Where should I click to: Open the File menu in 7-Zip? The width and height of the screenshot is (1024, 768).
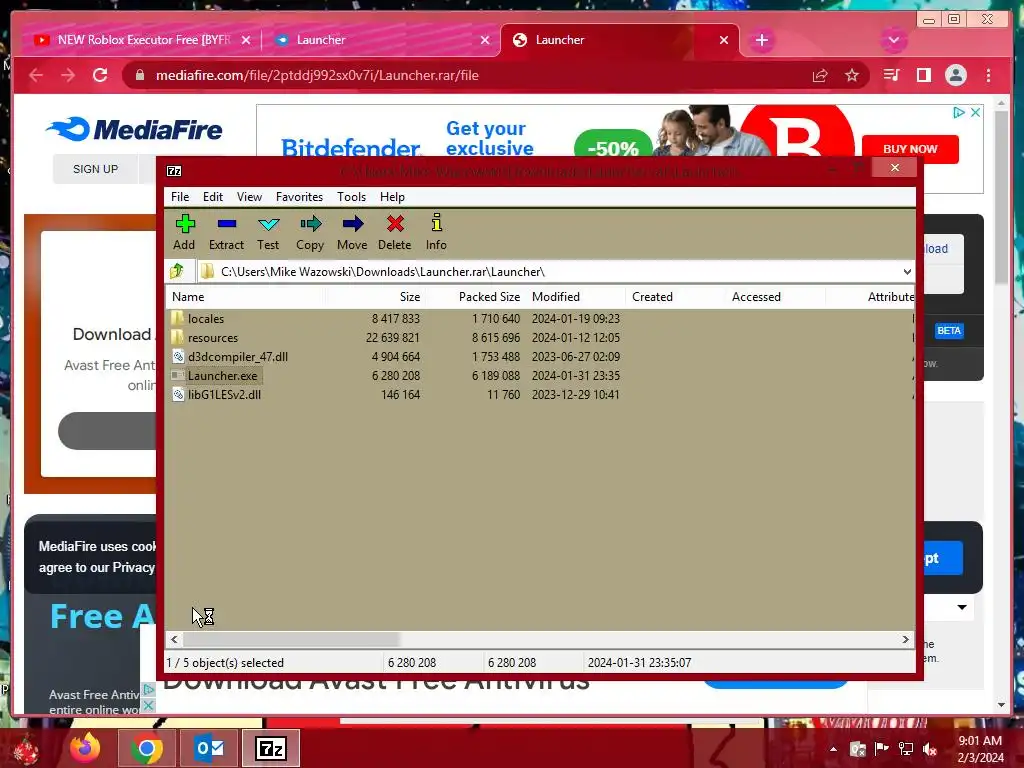point(180,197)
